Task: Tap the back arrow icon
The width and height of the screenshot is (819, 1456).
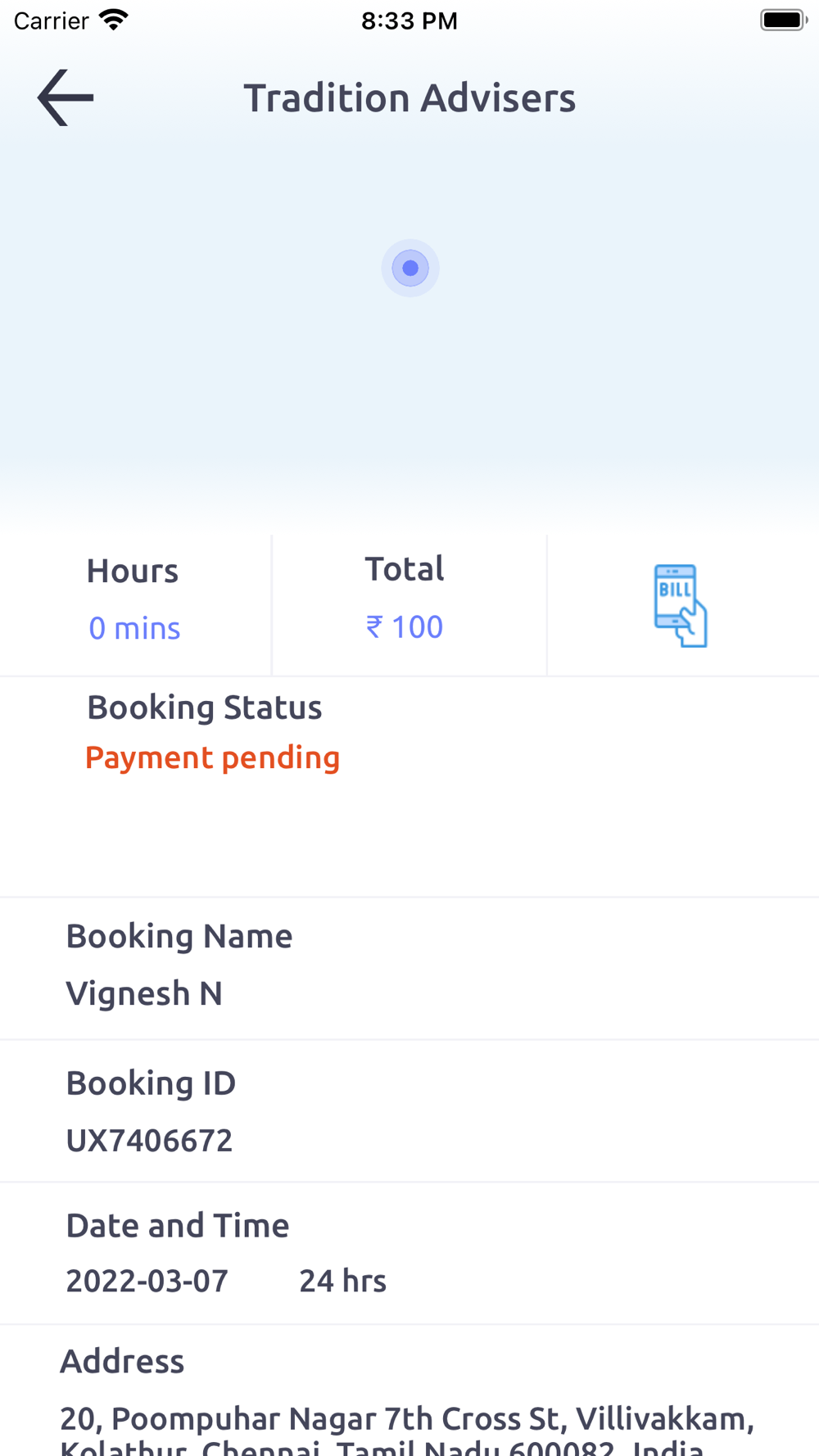Action: [x=66, y=97]
